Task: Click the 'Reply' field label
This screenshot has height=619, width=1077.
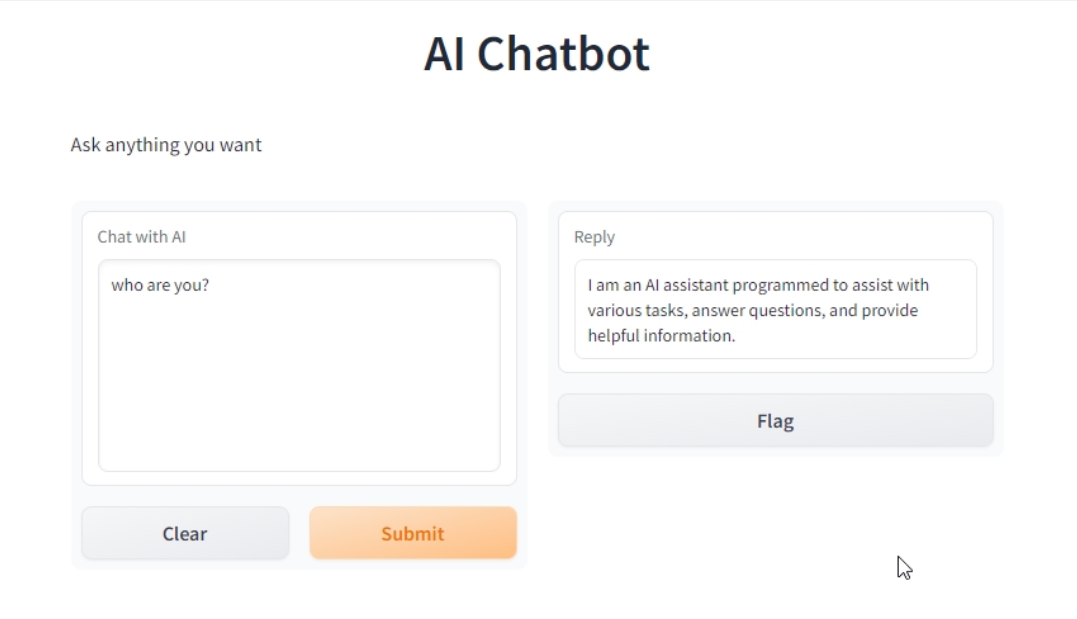Action: [x=595, y=237]
